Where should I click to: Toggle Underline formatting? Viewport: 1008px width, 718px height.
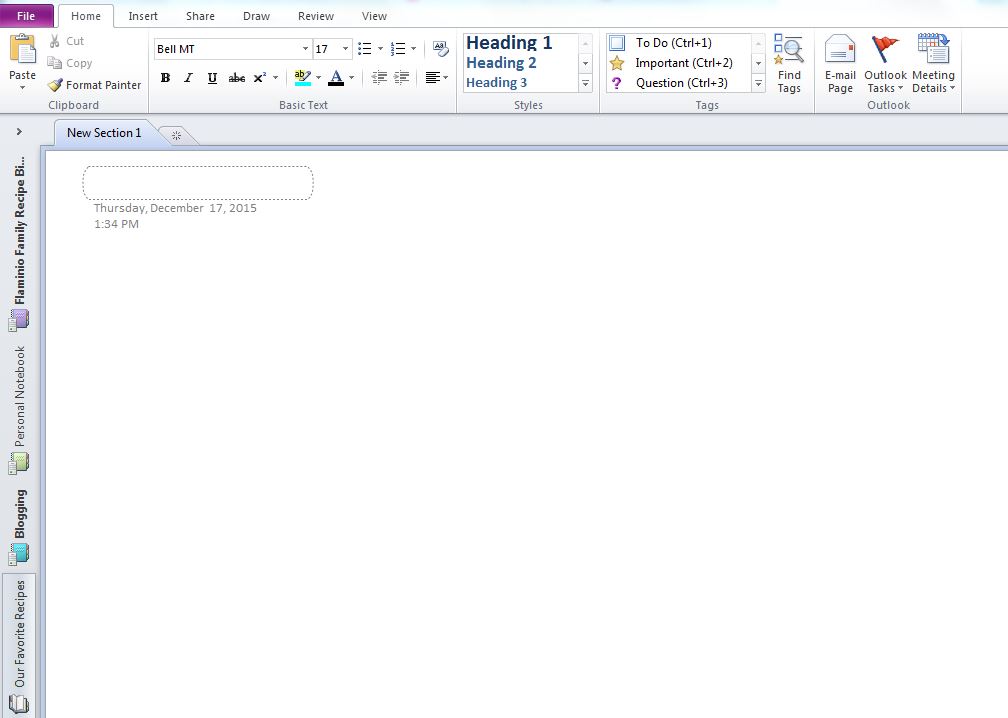tap(212, 78)
